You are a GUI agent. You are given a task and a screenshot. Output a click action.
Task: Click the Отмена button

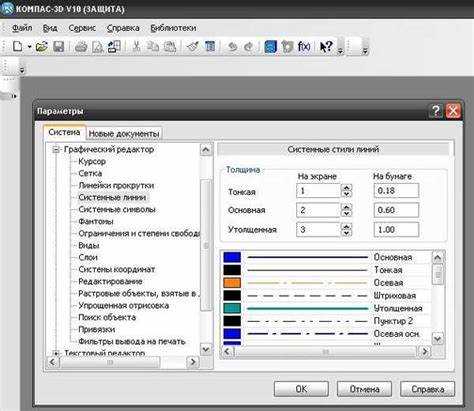coord(364,389)
